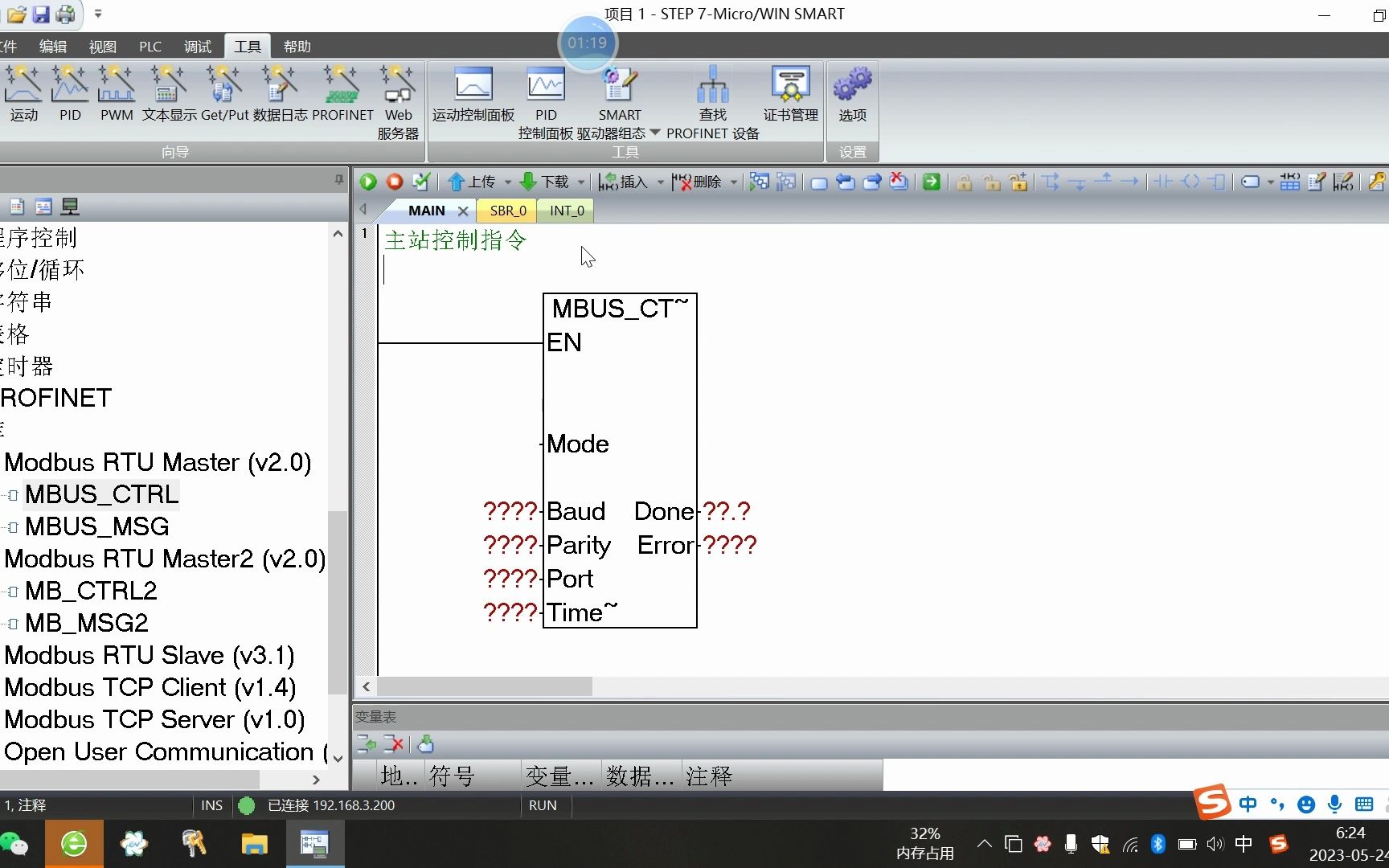Open dropdown next to the bookmark toolbar icon
Screen dimensions: 1389x868
click(x=1271, y=182)
